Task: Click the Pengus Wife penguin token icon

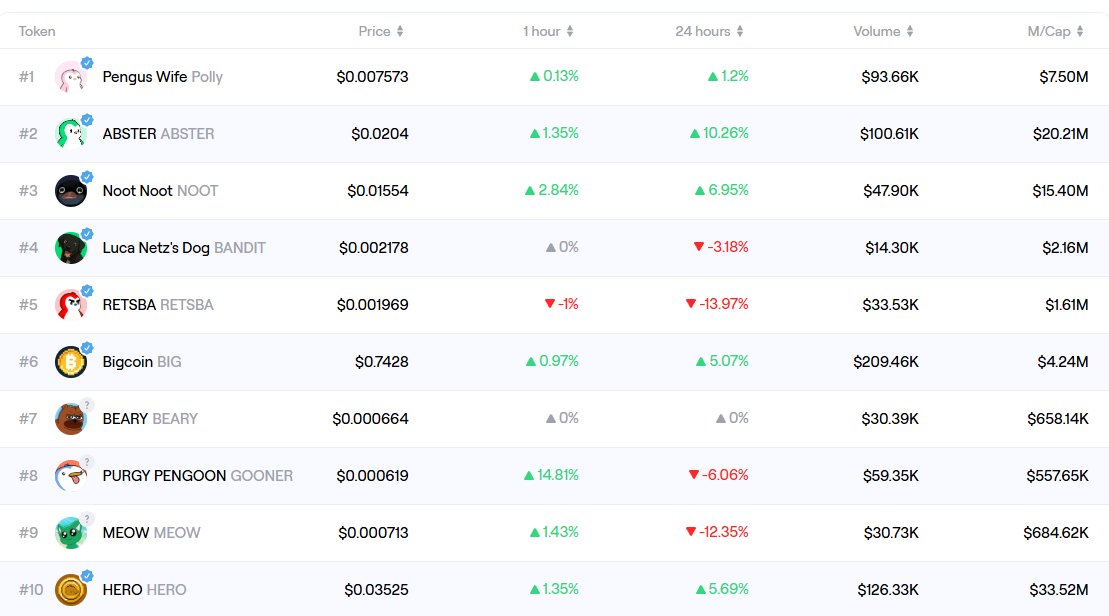Action: (71, 76)
